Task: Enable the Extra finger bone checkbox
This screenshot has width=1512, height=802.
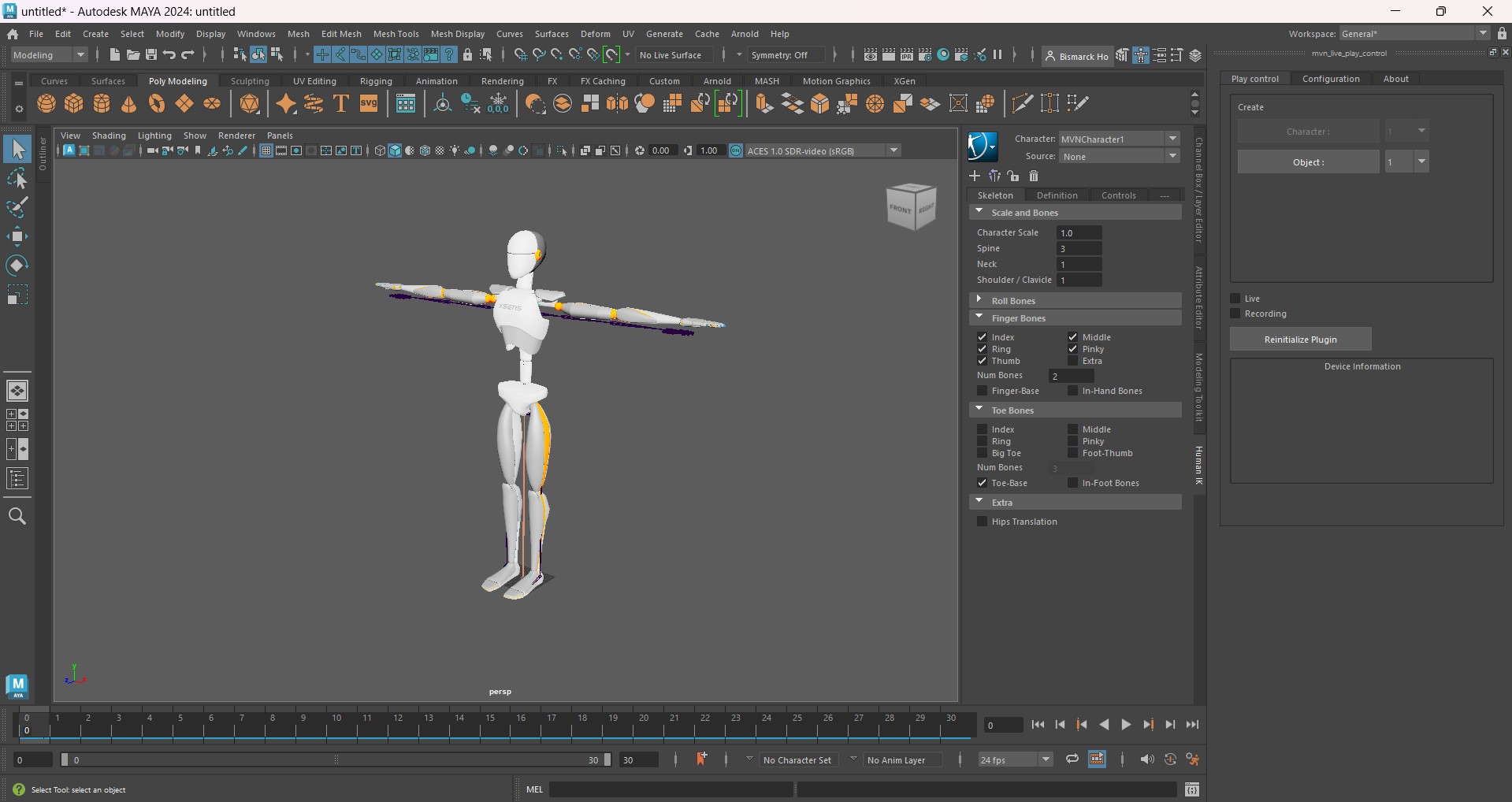Action: [1072, 361]
